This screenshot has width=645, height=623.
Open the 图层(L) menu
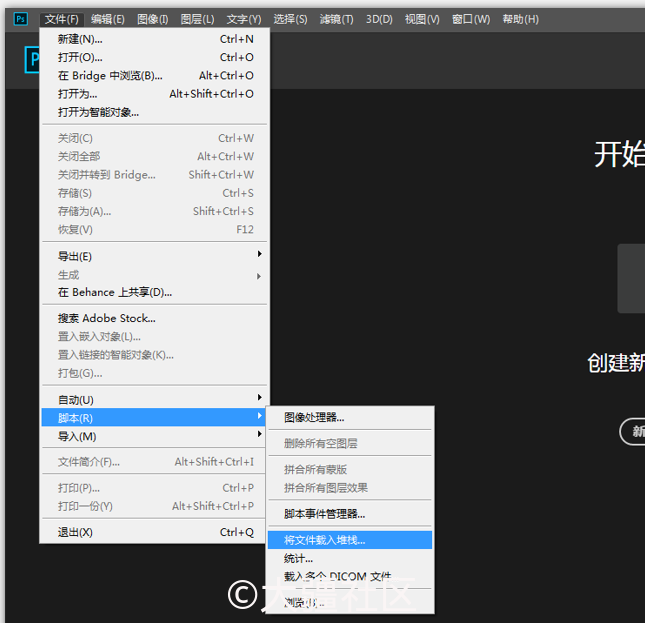pos(197,19)
